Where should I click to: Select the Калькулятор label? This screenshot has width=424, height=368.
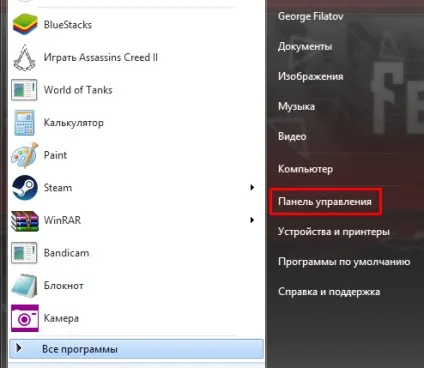[74, 123]
